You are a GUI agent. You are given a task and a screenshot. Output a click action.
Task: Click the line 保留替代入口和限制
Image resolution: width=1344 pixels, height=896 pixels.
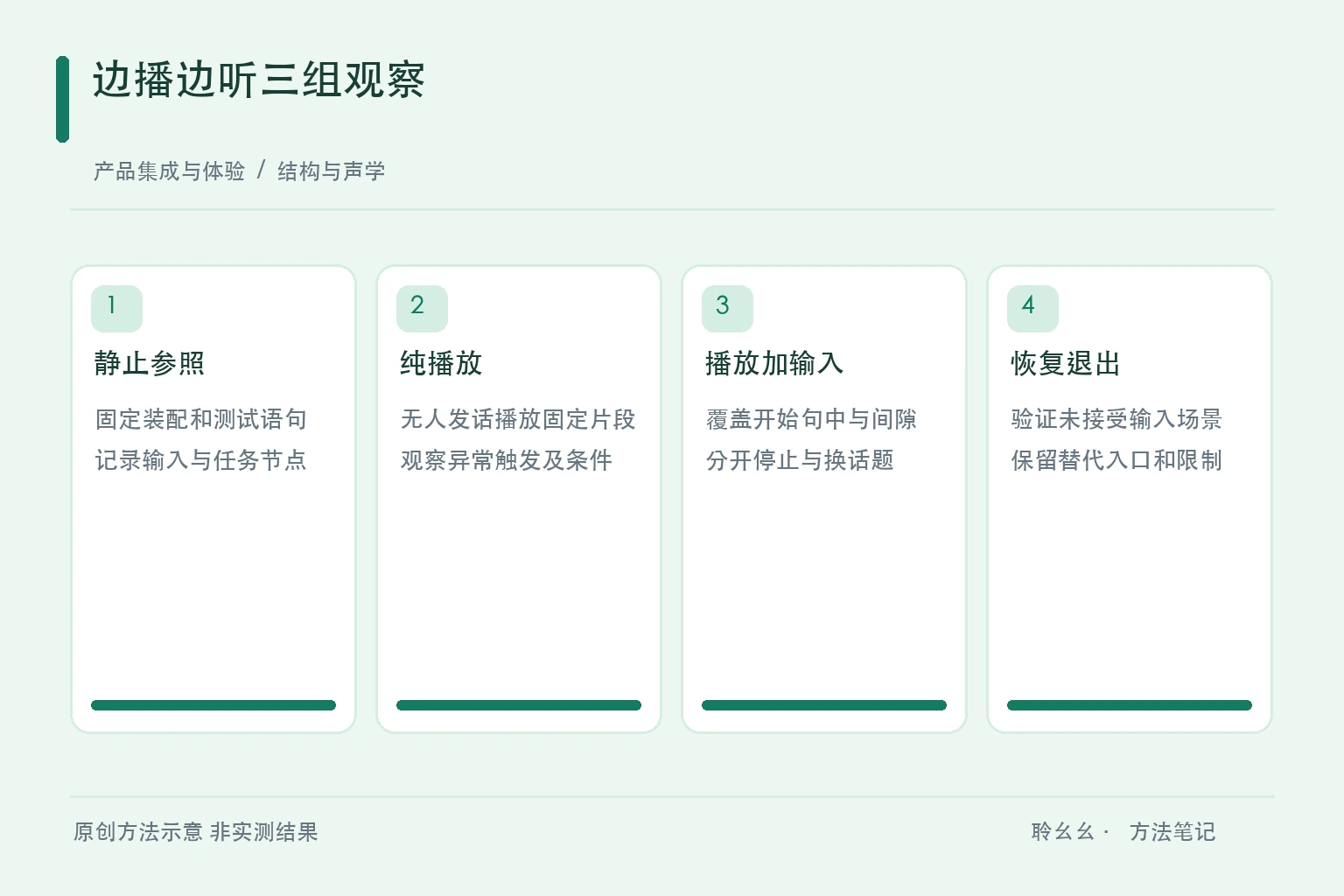1117,460
